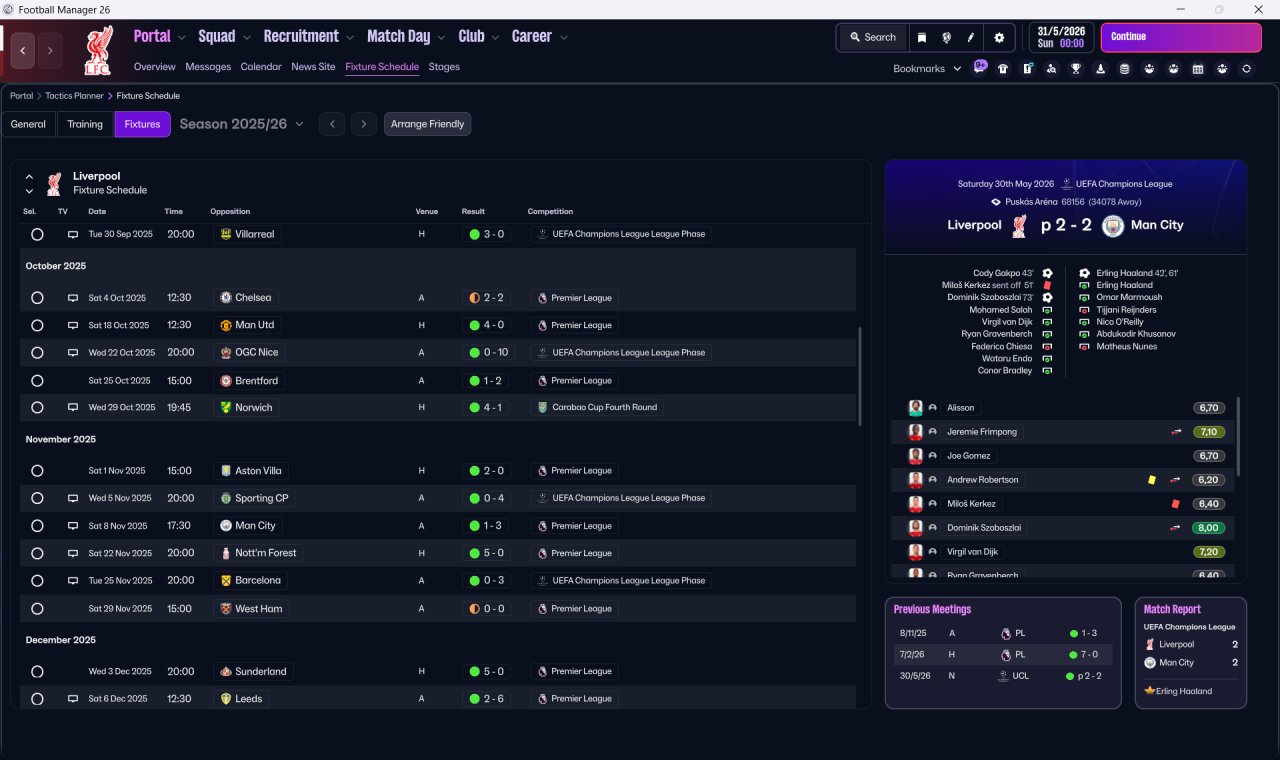This screenshot has width=1280, height=760.
Task: Open the Bookmarks dropdown
Action: click(927, 69)
